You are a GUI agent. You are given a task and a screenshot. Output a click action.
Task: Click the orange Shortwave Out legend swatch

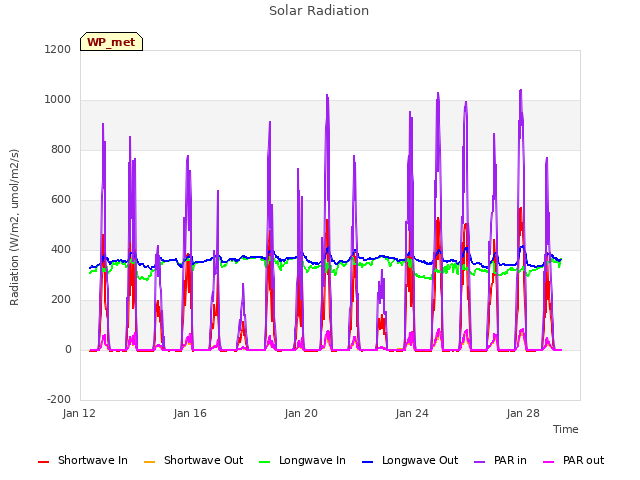(x=149, y=462)
